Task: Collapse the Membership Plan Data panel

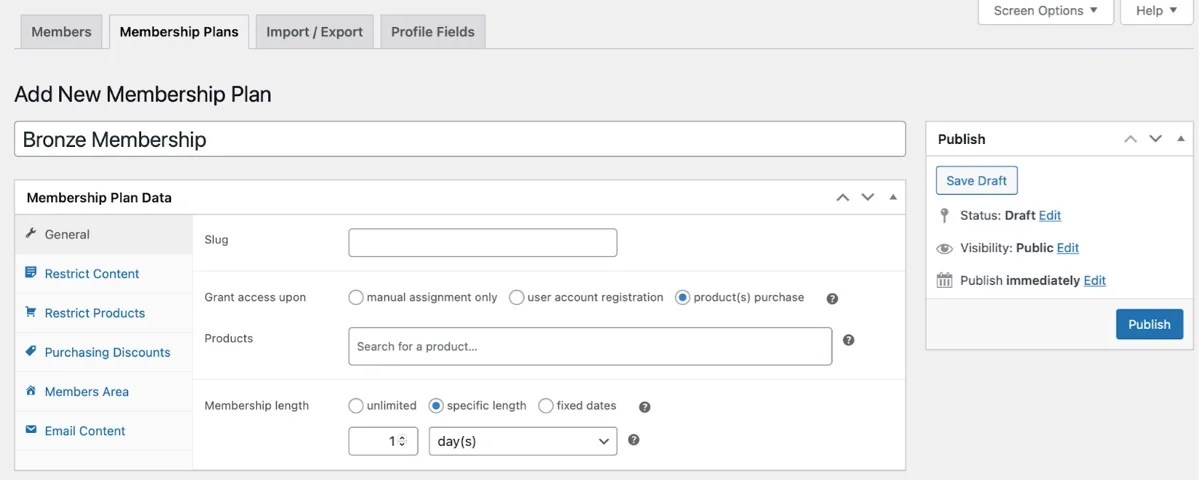Action: pos(892,197)
